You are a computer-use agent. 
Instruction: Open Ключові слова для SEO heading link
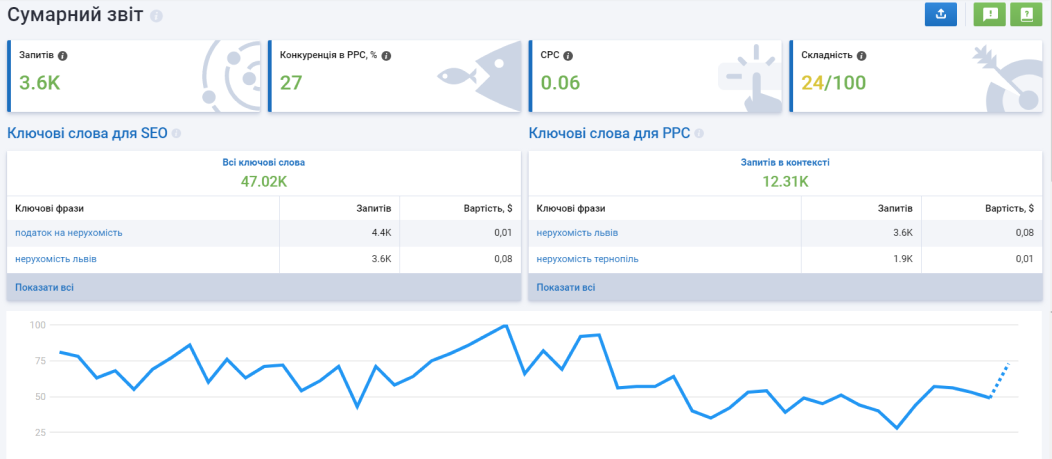pyautogui.click(x=87, y=133)
